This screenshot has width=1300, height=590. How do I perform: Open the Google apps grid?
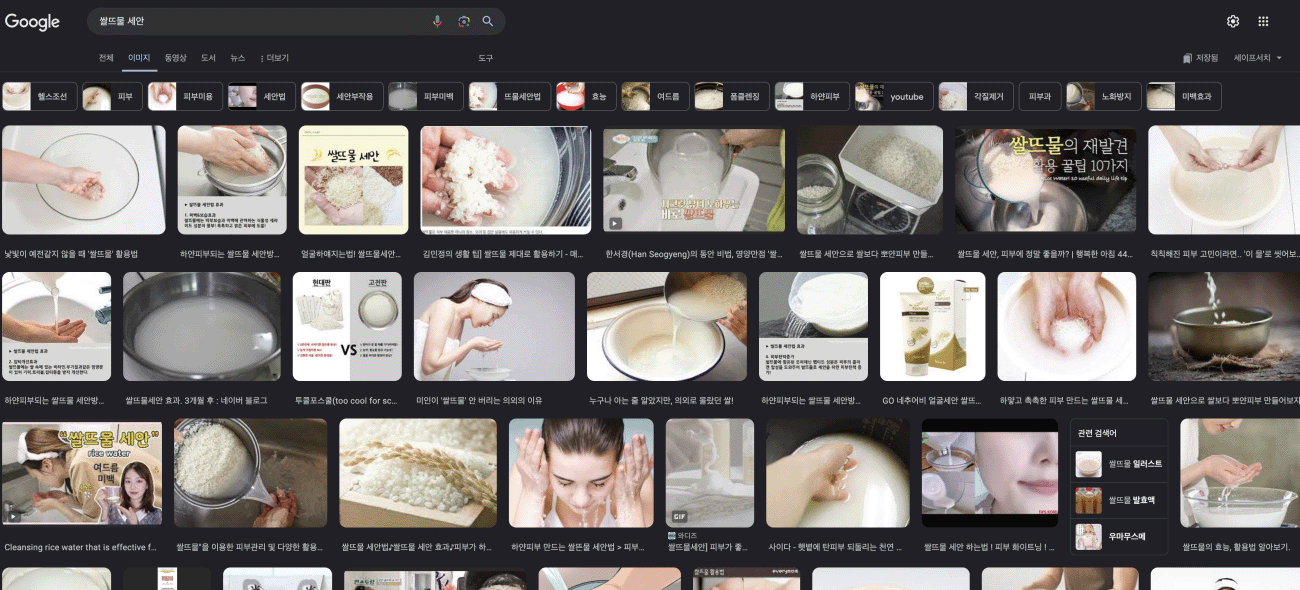click(1263, 21)
